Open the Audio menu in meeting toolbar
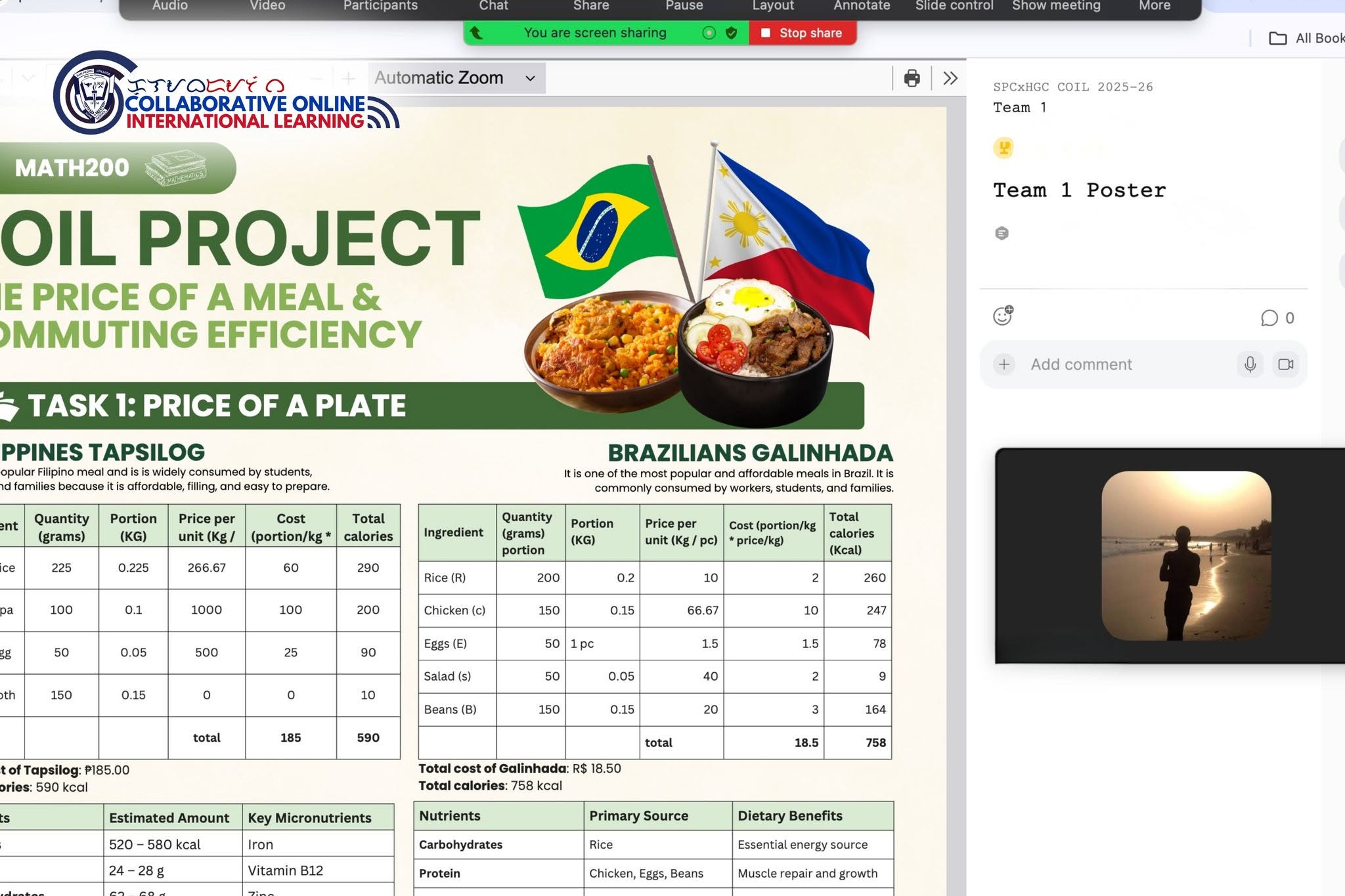This screenshot has width=1345, height=896. pos(170,6)
